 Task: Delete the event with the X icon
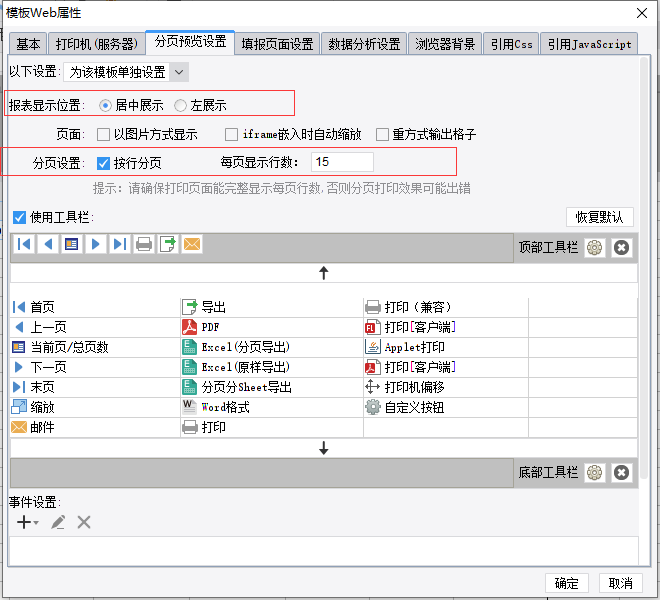pos(84,523)
